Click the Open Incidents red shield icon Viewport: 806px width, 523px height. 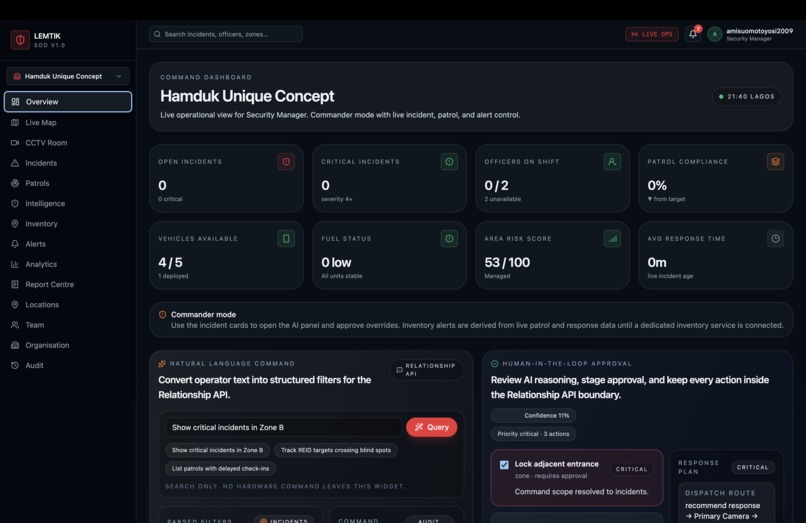pos(286,161)
